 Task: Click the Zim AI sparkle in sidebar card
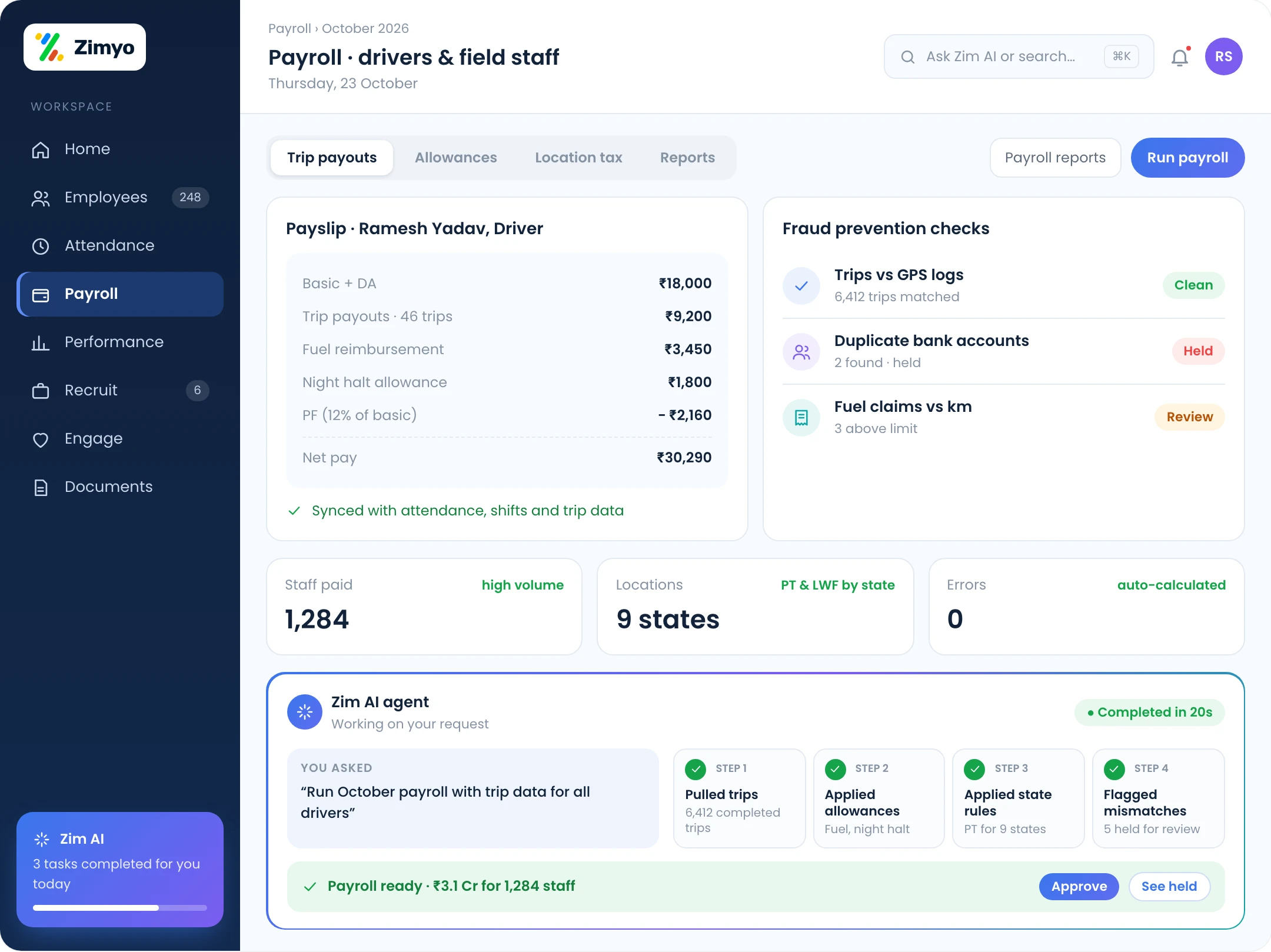point(42,839)
